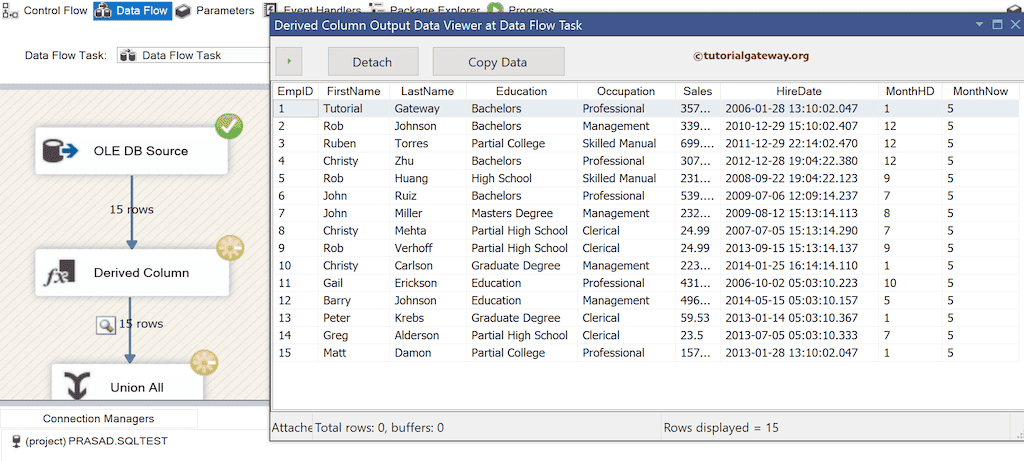Viewport: 1024px width, 461px height.
Task: Switch to the Control Flow tab
Action: coord(46,10)
